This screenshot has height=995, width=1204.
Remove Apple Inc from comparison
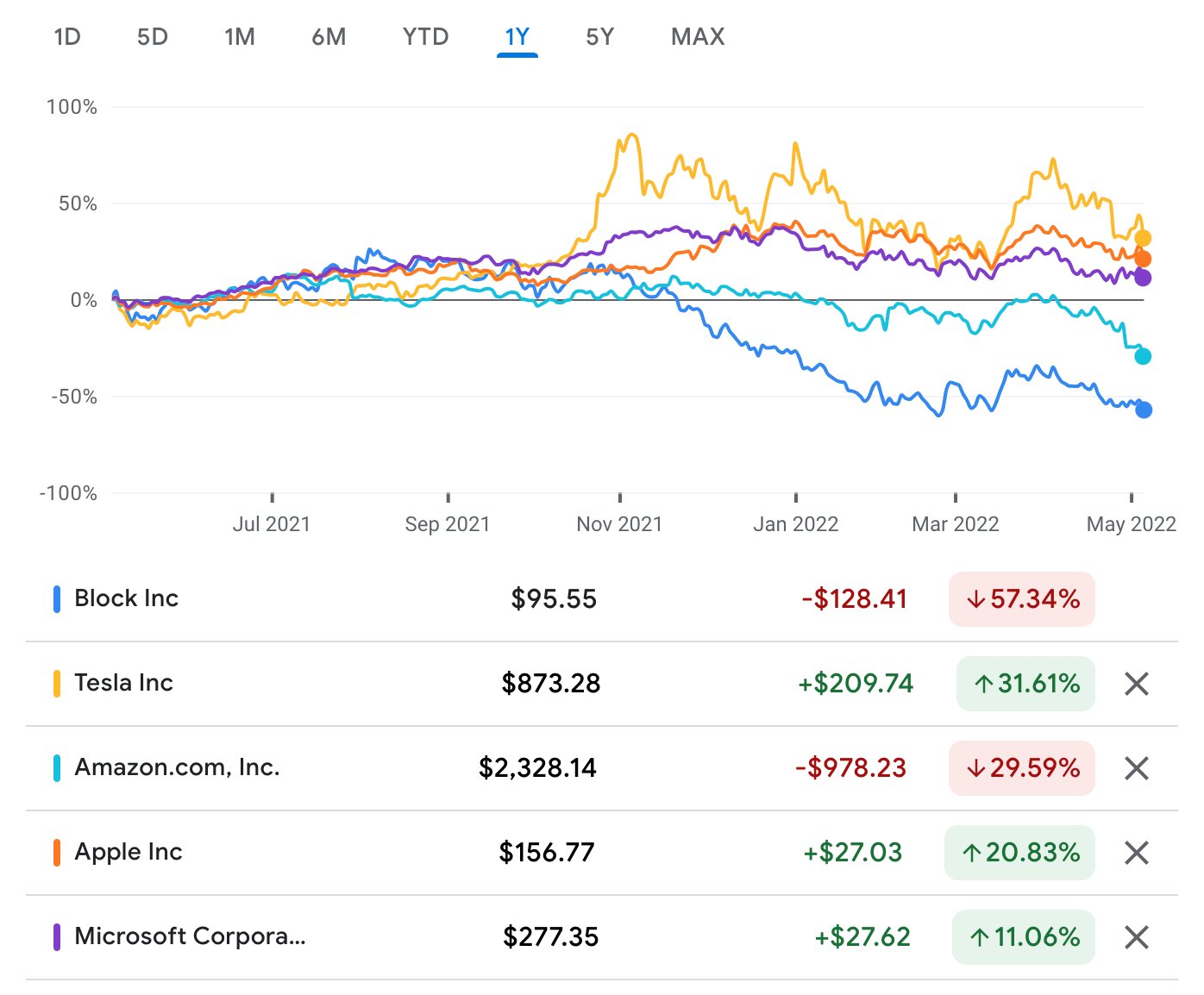point(1137,853)
